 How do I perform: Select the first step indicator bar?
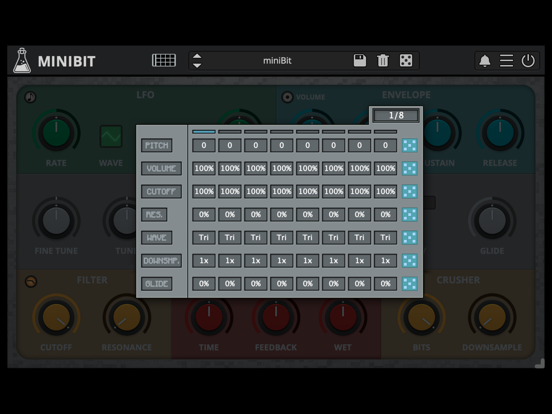(204, 132)
